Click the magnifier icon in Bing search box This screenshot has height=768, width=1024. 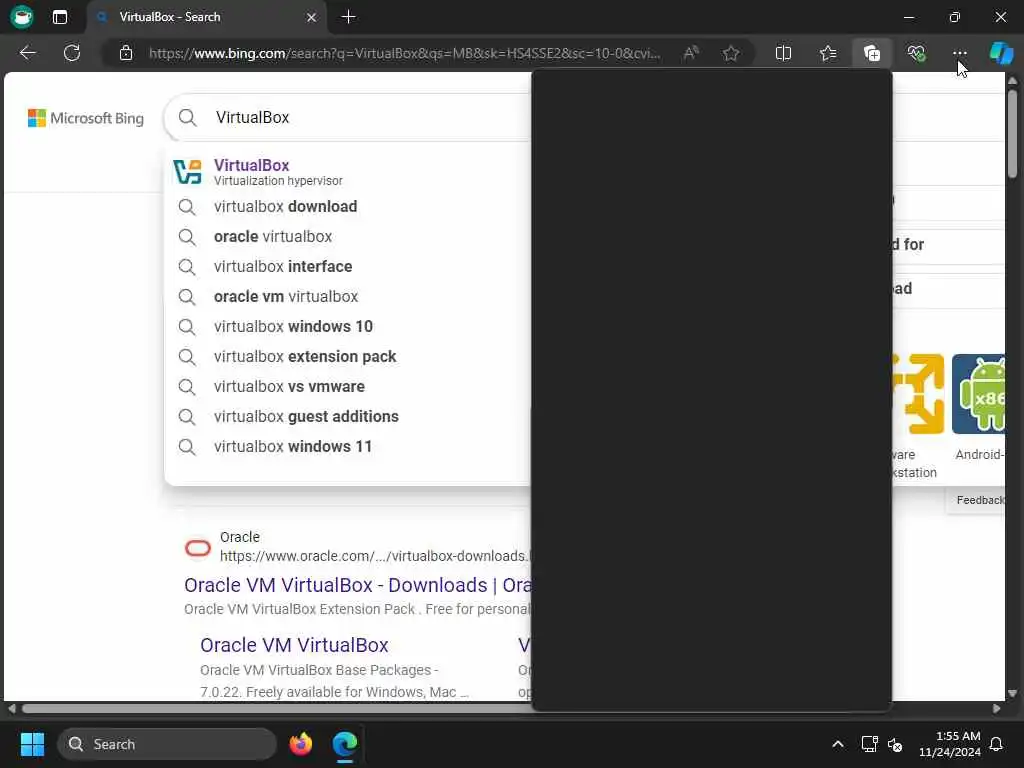coord(187,118)
